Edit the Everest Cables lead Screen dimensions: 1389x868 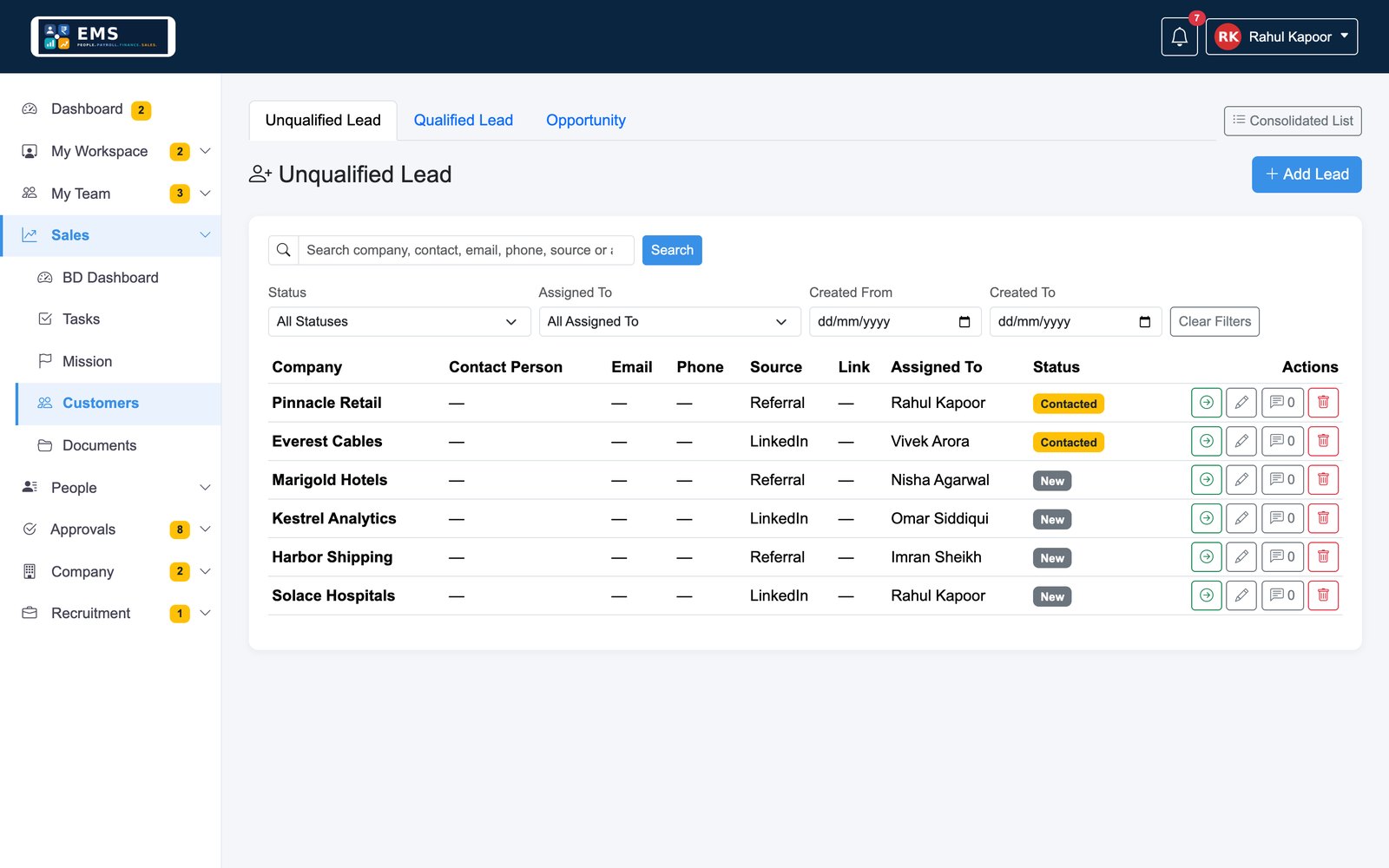pos(1241,441)
